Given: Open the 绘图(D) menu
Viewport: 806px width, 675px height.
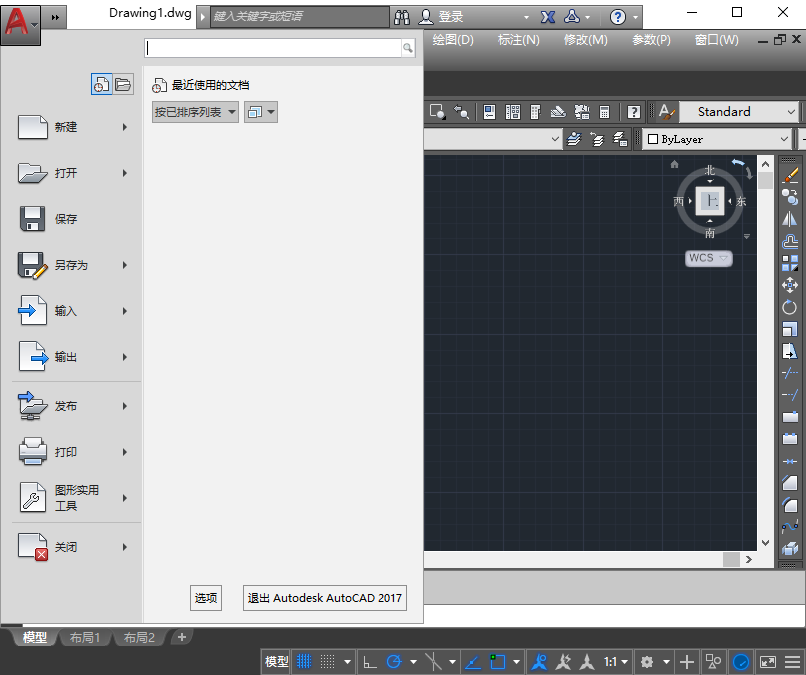Looking at the screenshot, I should pyautogui.click(x=453, y=40).
